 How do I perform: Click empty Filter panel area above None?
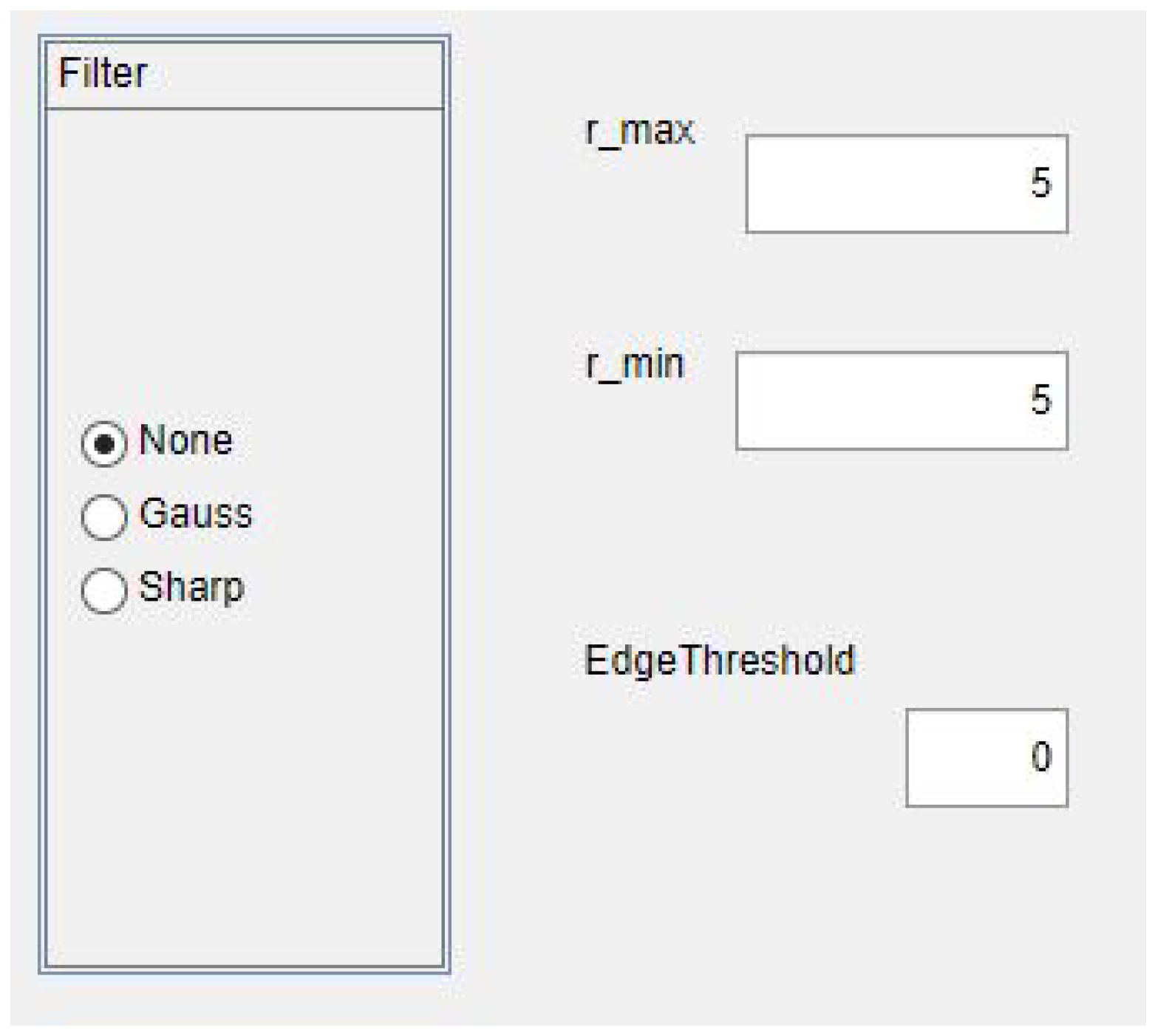[244, 259]
